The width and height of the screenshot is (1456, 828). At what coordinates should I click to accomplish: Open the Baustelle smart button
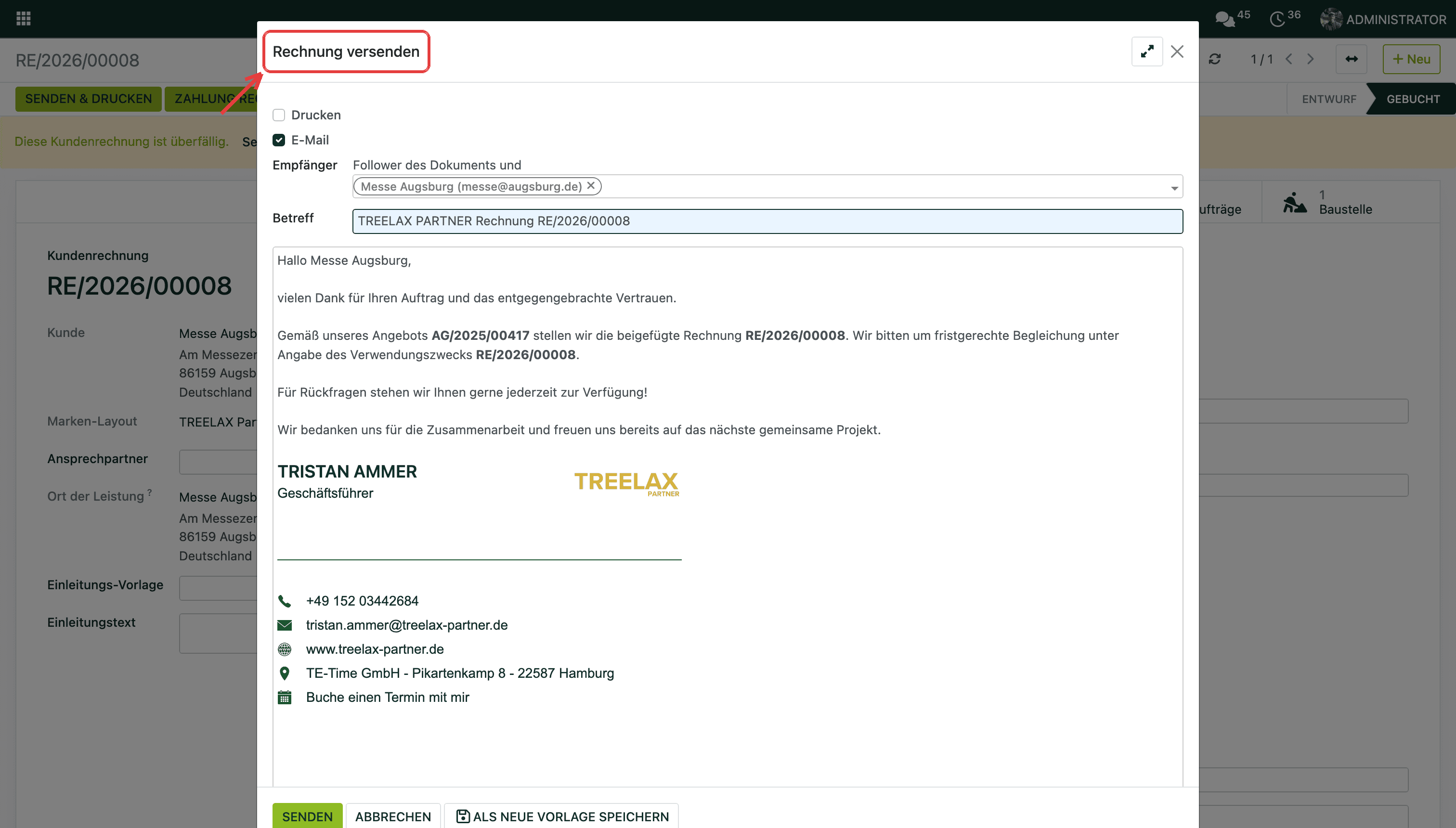pyautogui.click(x=1350, y=203)
